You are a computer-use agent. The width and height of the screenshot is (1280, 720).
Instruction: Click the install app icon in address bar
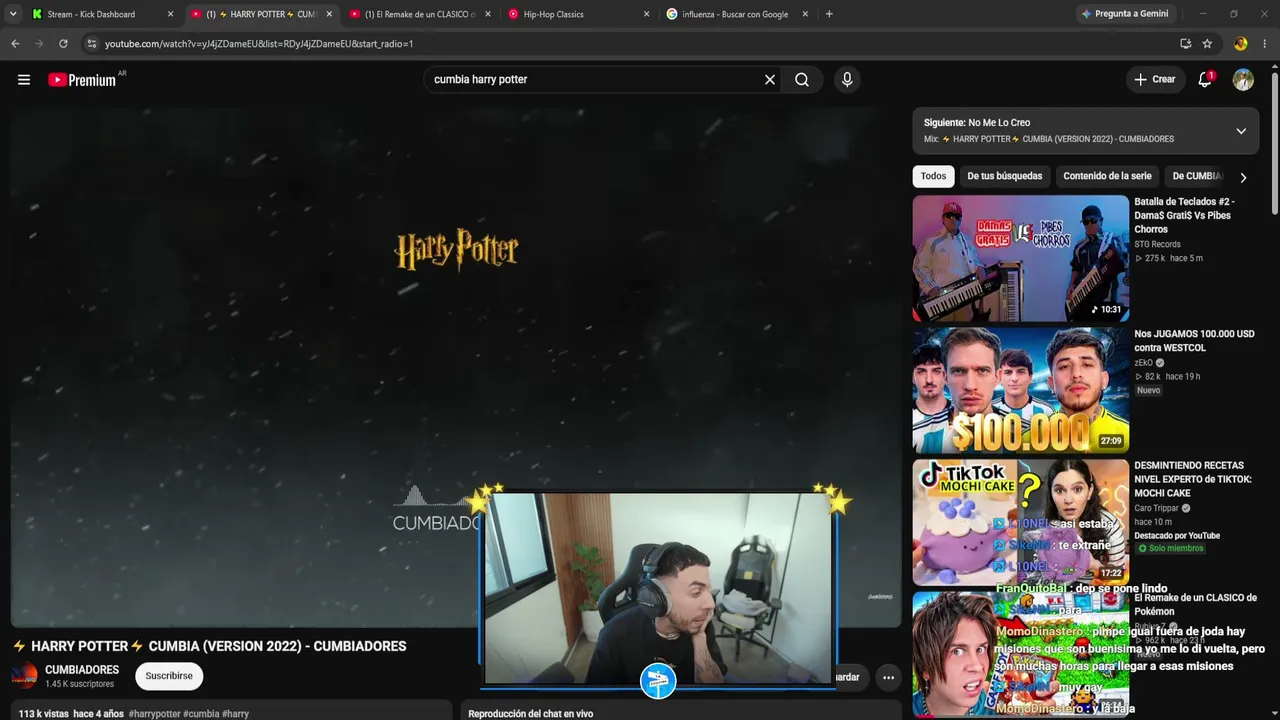(x=1185, y=44)
